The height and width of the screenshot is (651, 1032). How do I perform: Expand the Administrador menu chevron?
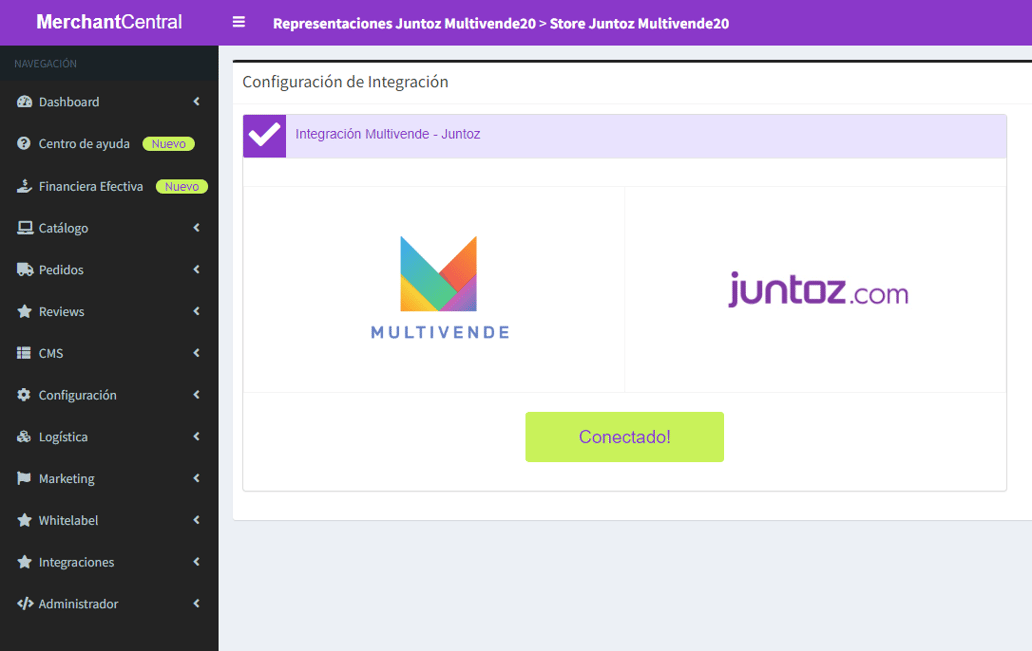tap(196, 604)
